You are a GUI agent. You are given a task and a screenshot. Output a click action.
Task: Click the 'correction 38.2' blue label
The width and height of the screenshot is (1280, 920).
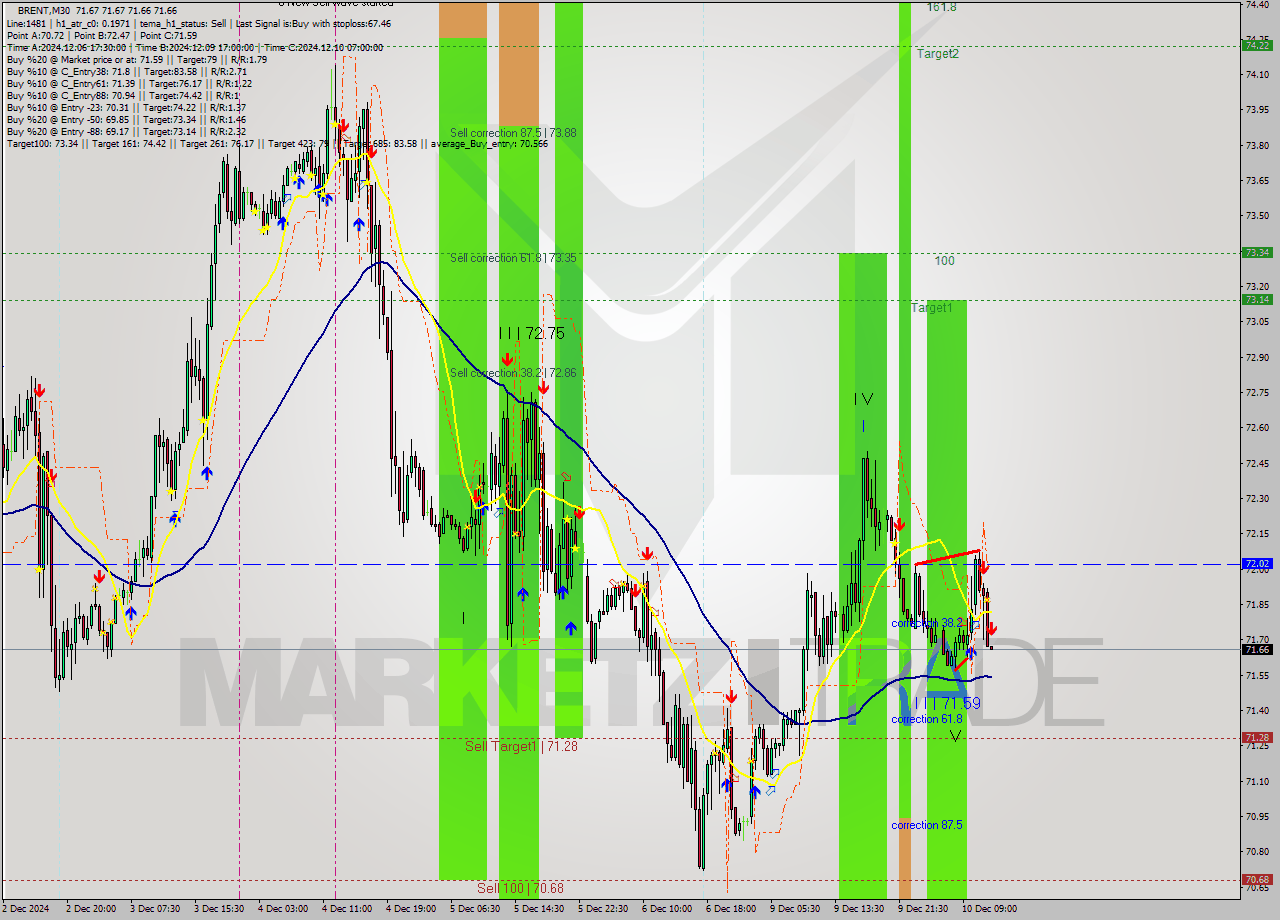tap(927, 623)
